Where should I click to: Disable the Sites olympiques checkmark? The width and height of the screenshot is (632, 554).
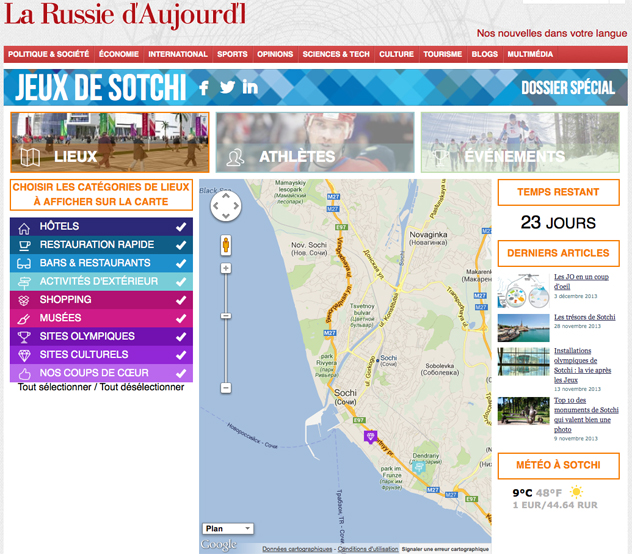coord(181,337)
